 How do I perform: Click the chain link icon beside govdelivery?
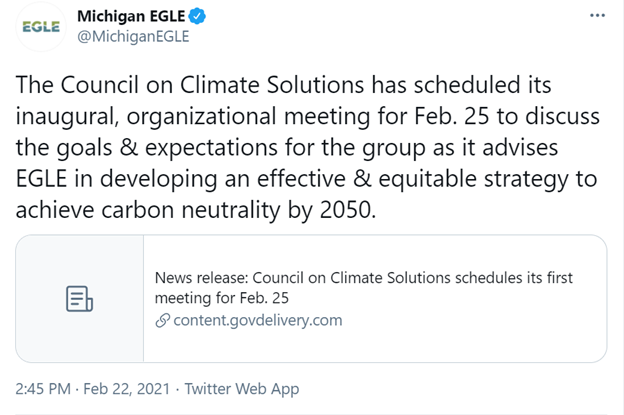(x=163, y=321)
